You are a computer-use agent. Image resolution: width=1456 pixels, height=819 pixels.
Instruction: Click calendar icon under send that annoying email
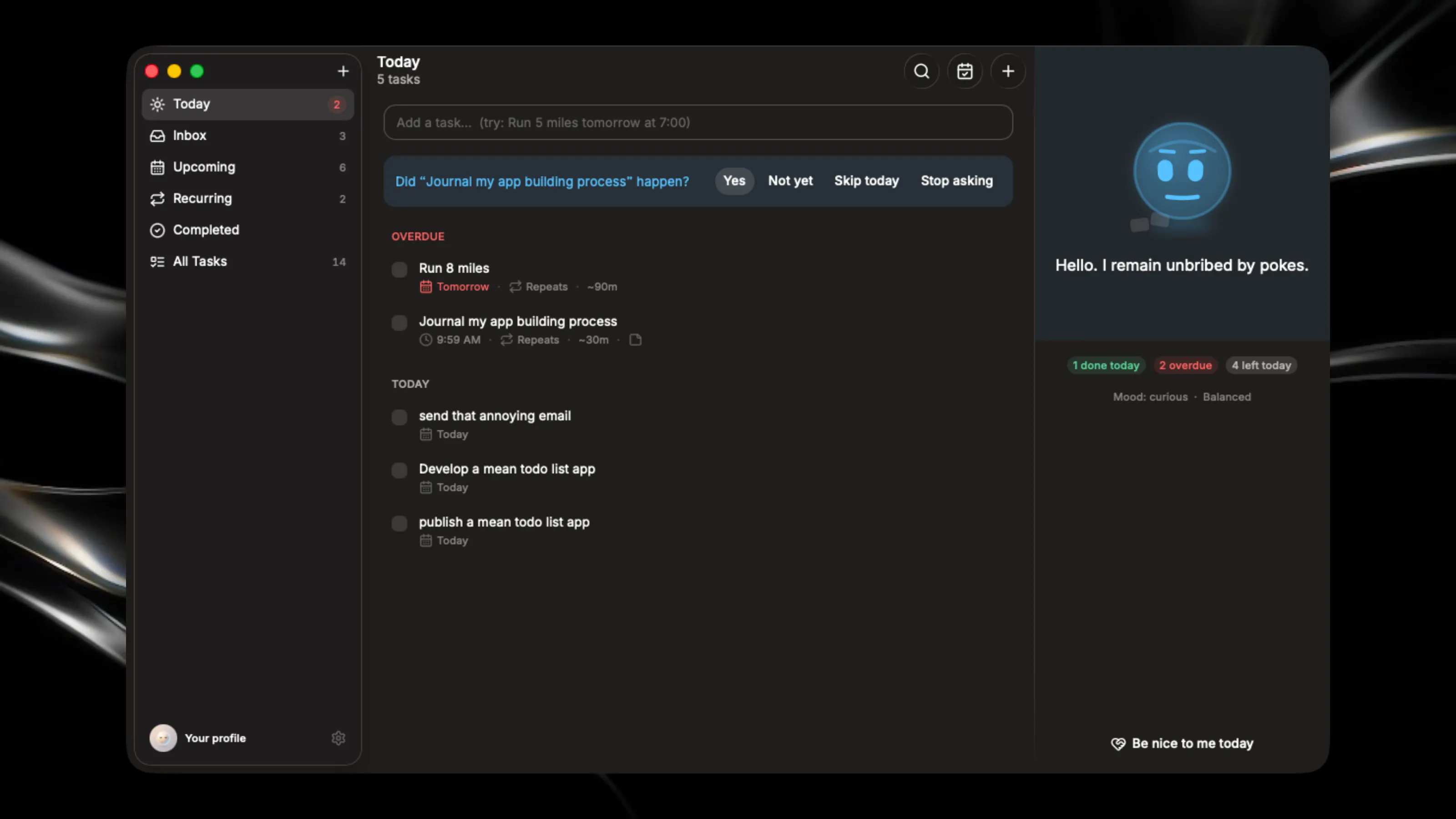point(425,434)
